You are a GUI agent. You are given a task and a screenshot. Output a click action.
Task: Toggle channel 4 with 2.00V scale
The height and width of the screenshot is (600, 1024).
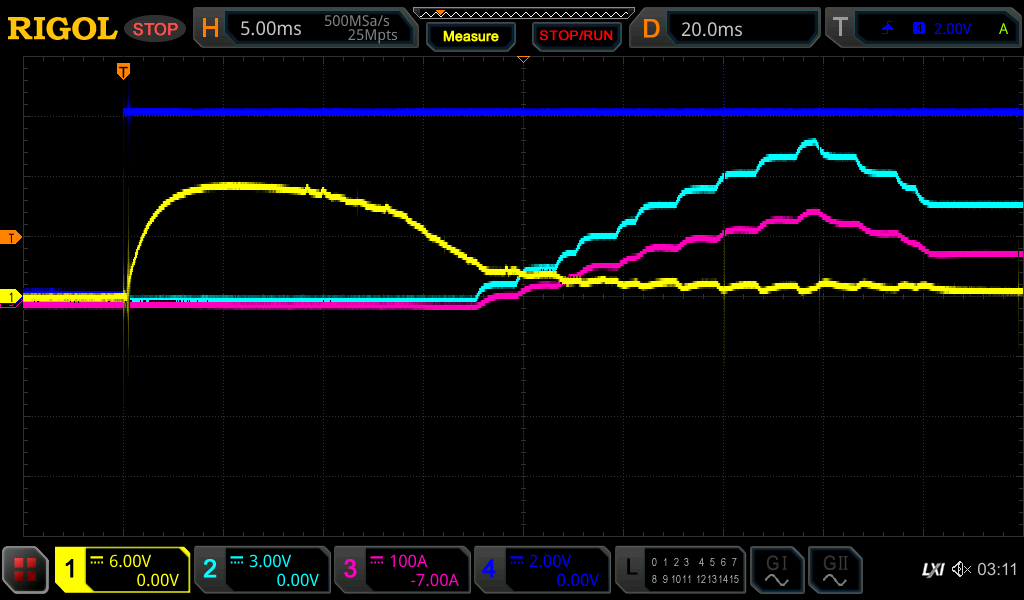[542, 570]
